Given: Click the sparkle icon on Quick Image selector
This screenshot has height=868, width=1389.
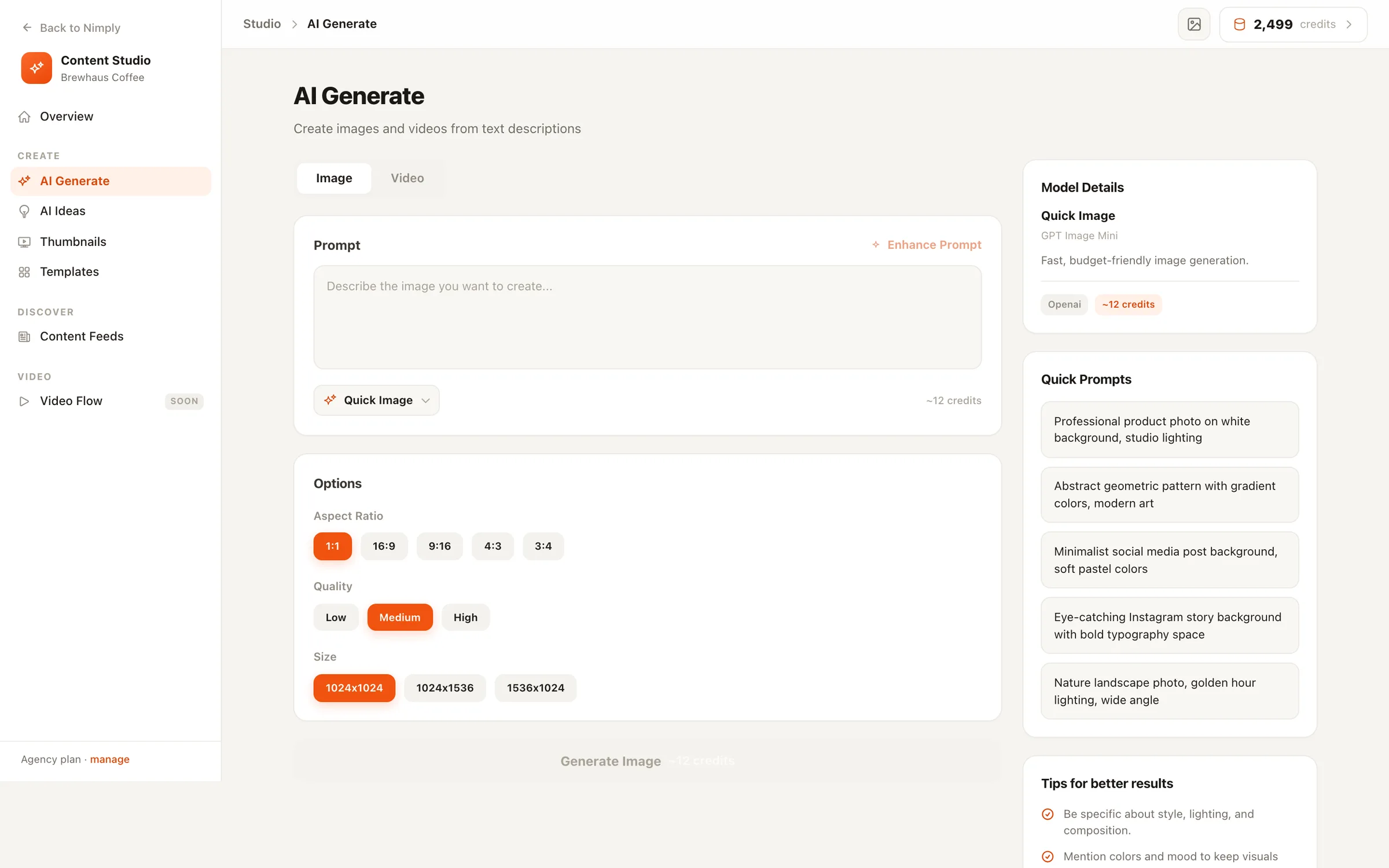Looking at the screenshot, I should [330, 400].
